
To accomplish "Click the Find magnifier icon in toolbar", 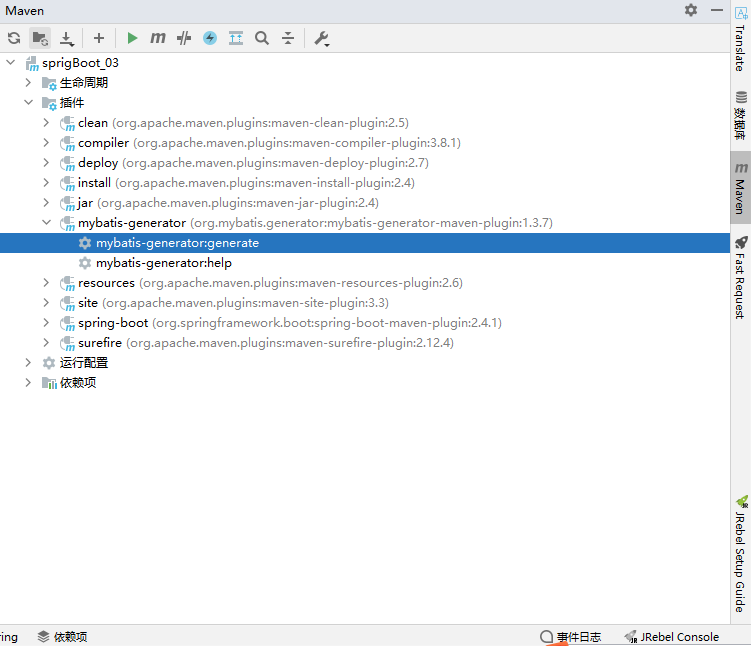I will 262,38.
